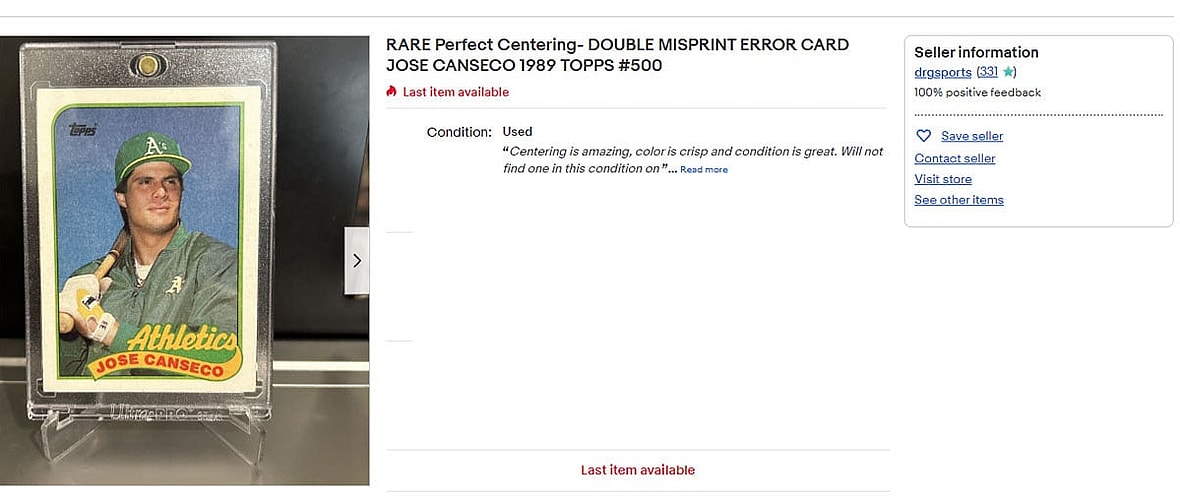Click the Contact seller link
The image size is (1180, 498).
(x=954, y=158)
